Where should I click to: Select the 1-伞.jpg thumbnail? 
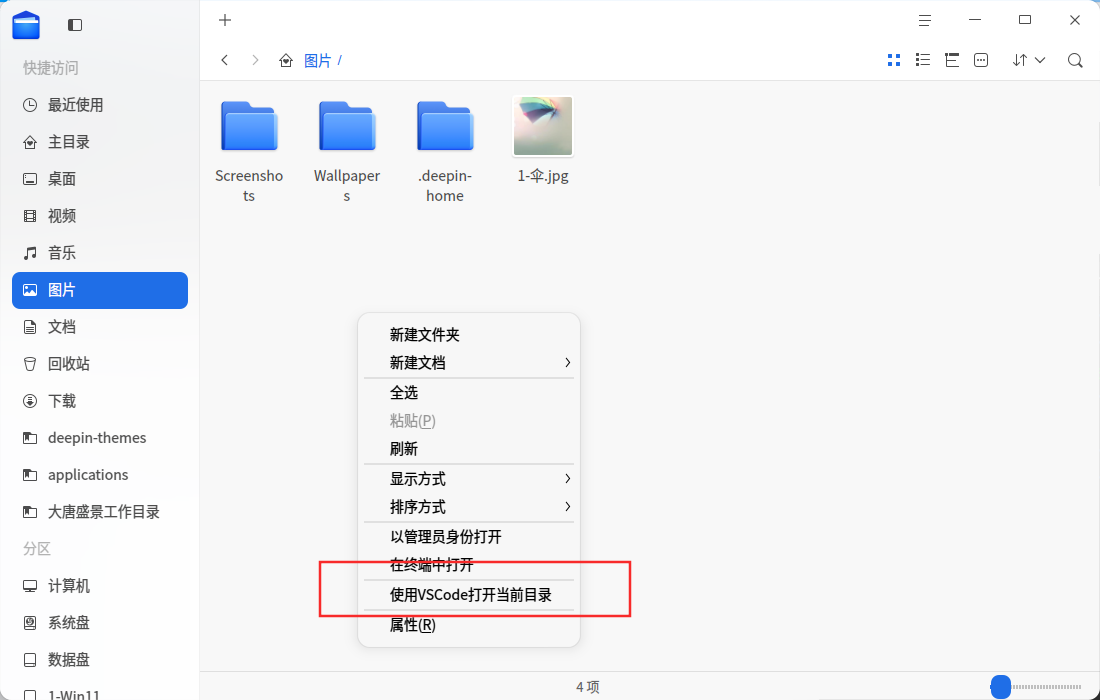[x=543, y=126]
